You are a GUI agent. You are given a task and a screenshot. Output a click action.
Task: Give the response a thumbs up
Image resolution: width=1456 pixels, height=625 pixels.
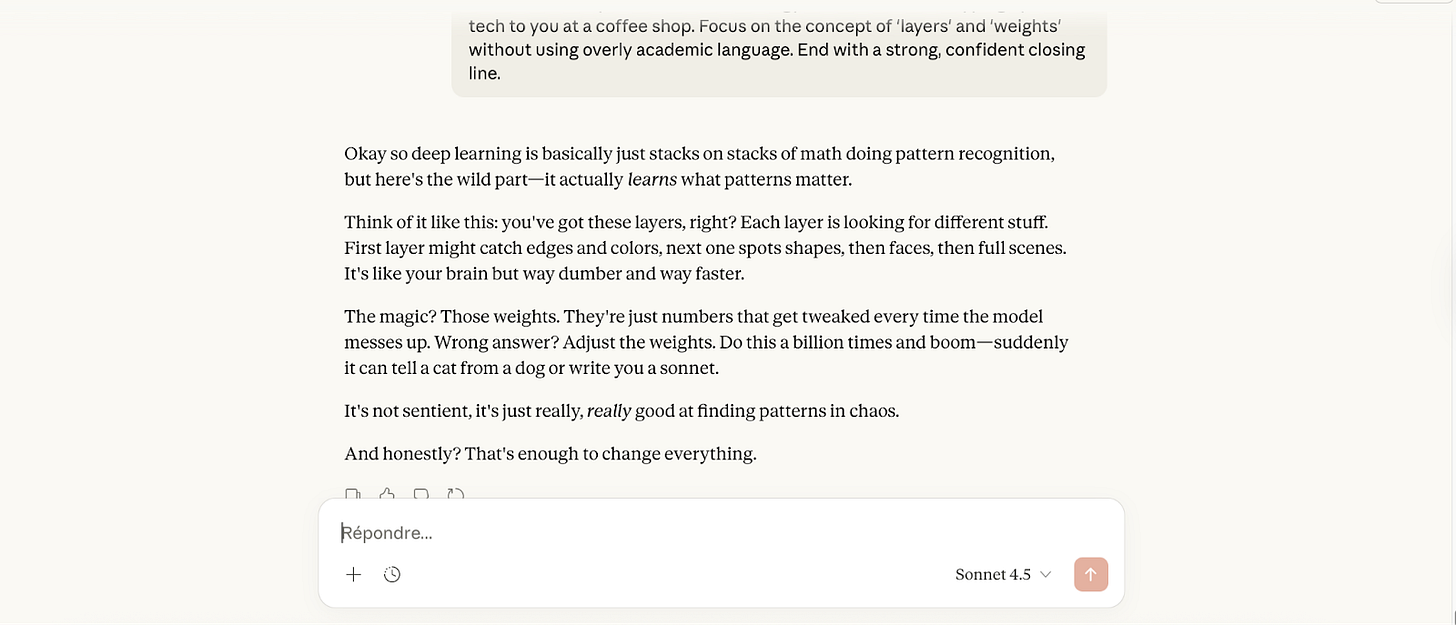pyautogui.click(x=387, y=494)
